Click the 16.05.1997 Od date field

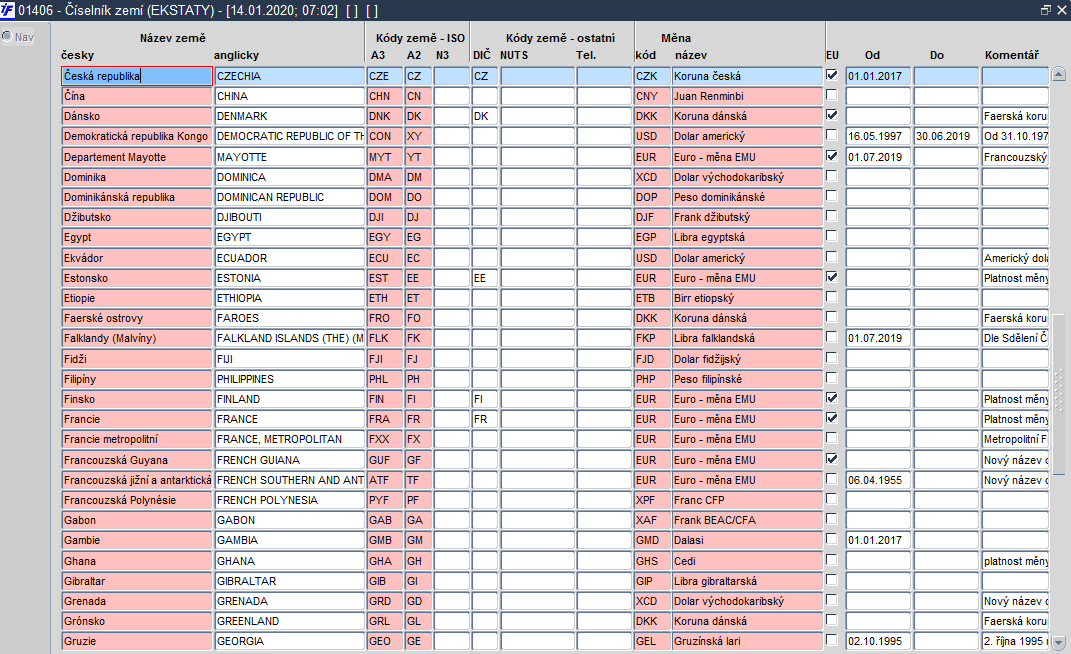878,137
